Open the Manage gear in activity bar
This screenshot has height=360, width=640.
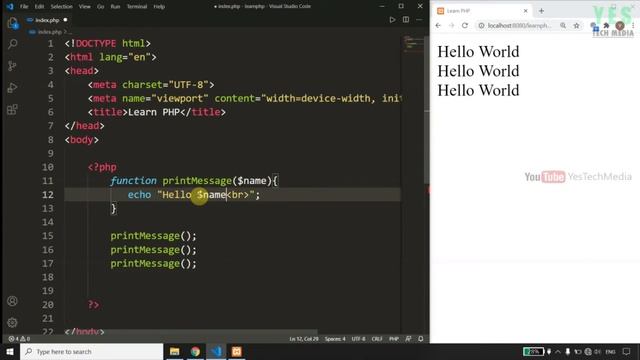pos(12,322)
